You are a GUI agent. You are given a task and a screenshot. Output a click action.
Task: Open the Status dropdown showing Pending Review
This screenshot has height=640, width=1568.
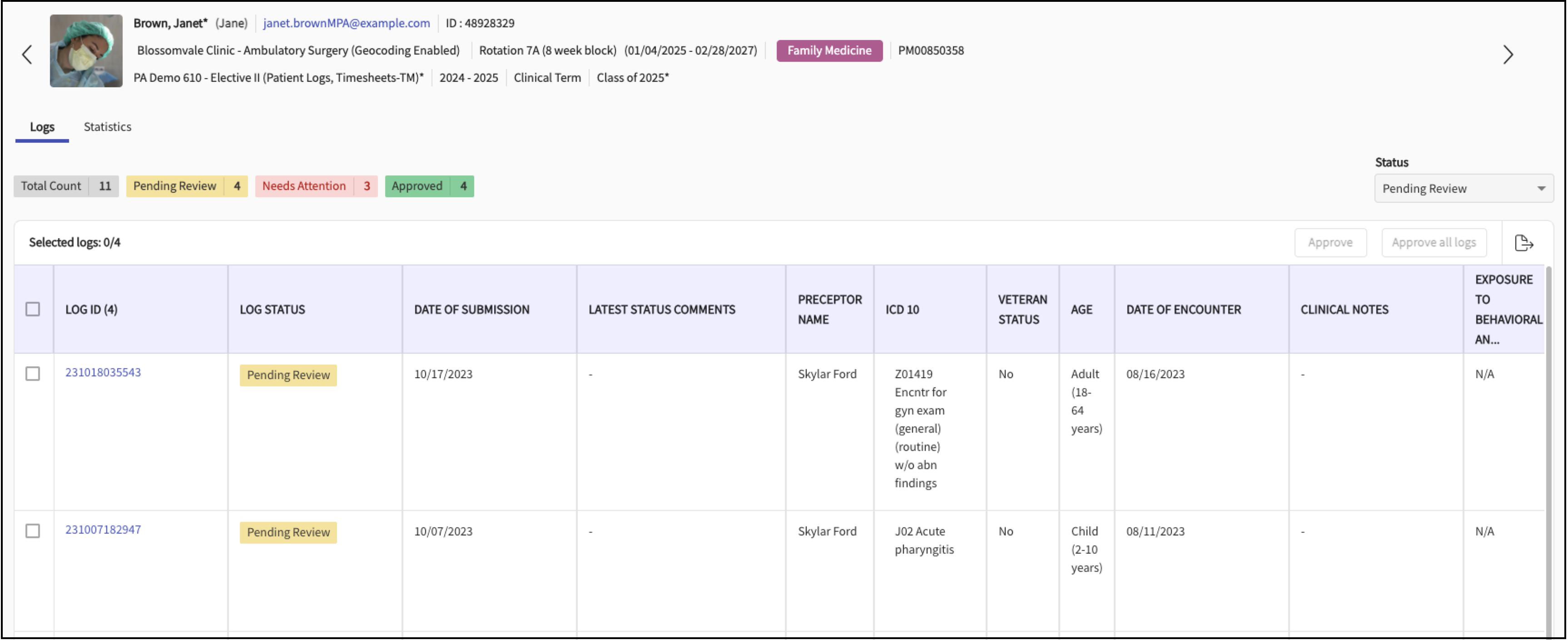[1455, 189]
